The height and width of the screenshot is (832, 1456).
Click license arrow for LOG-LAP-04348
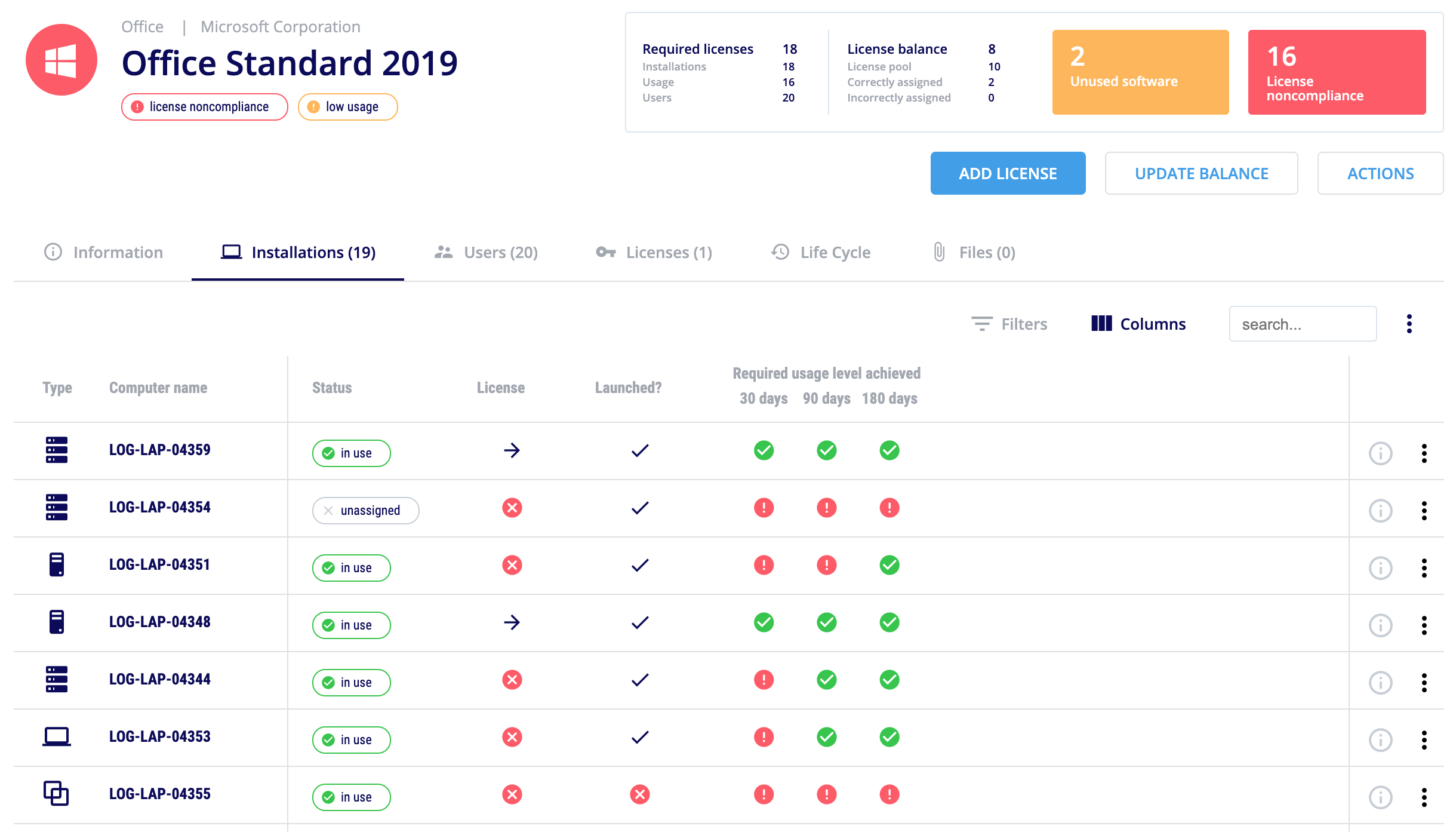[512, 622]
